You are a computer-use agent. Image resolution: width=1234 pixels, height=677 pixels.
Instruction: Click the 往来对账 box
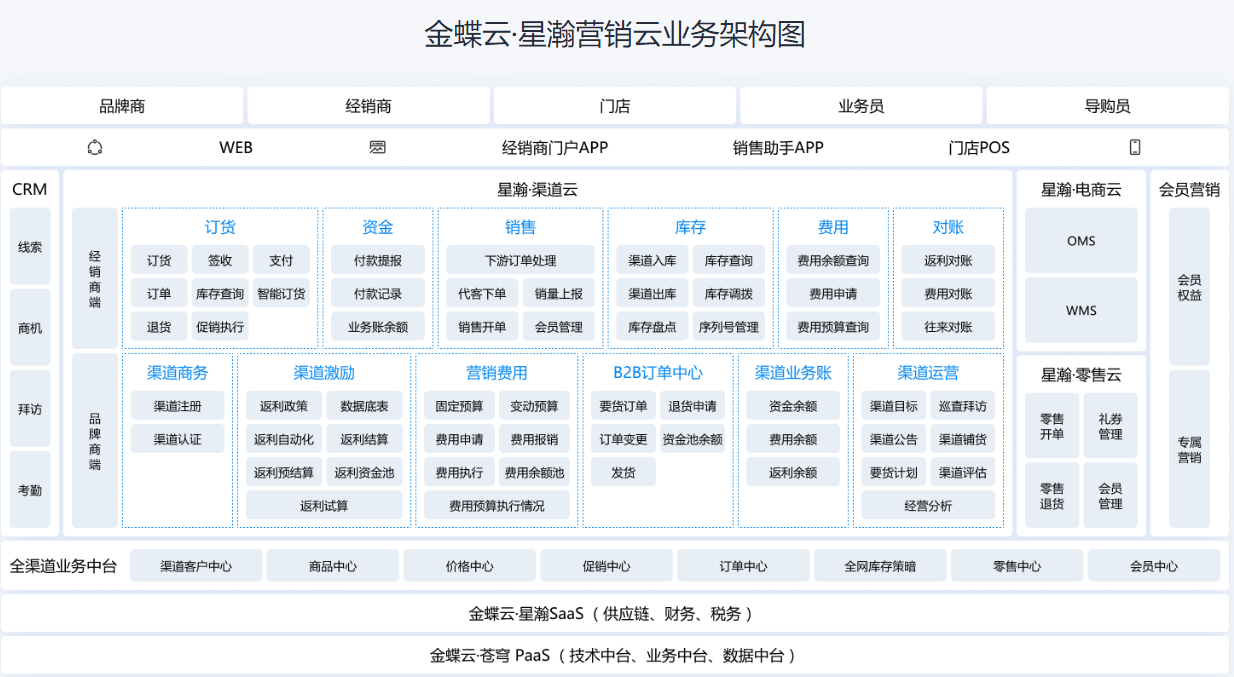(x=948, y=326)
